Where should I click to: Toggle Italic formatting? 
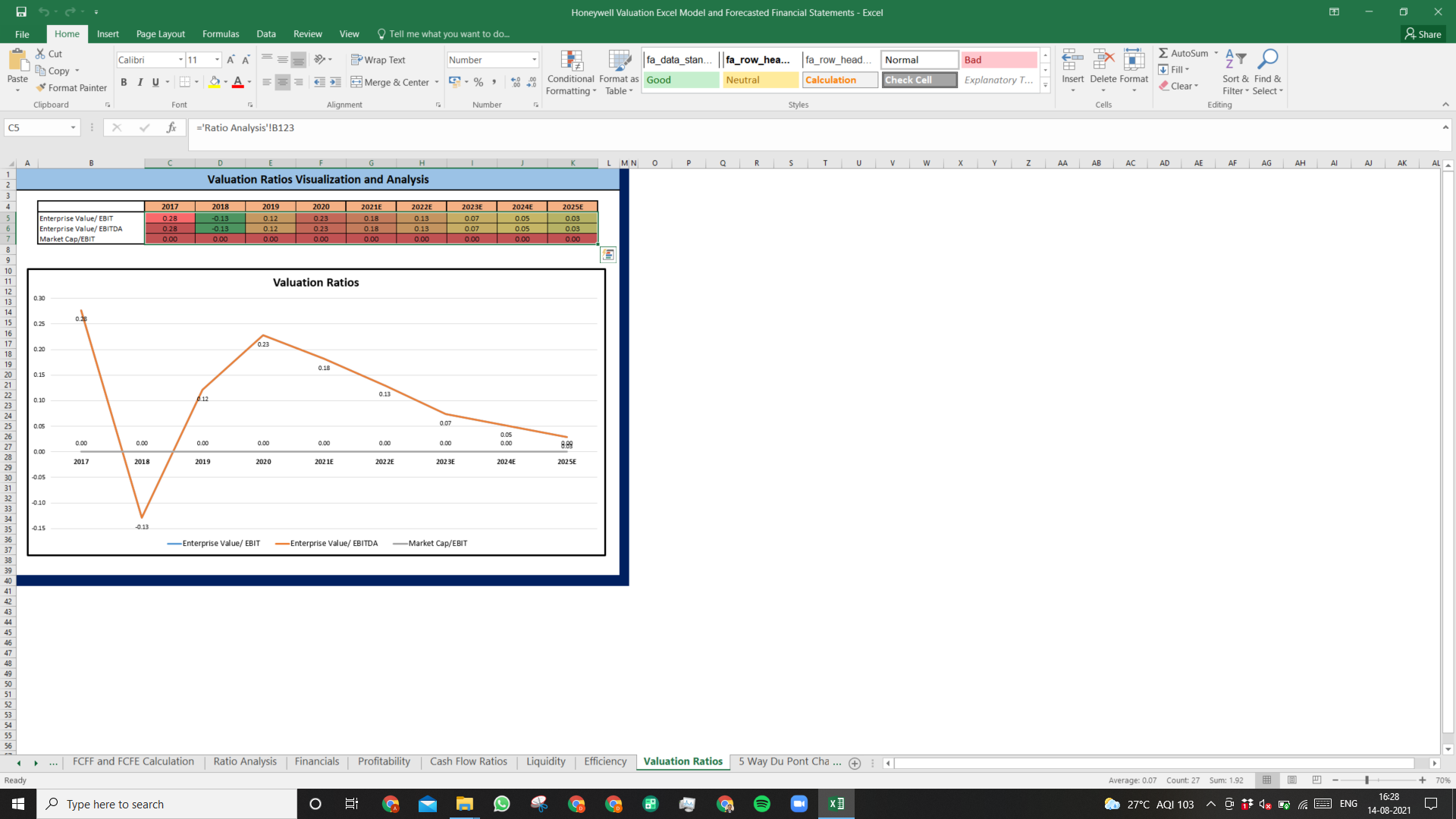140,82
